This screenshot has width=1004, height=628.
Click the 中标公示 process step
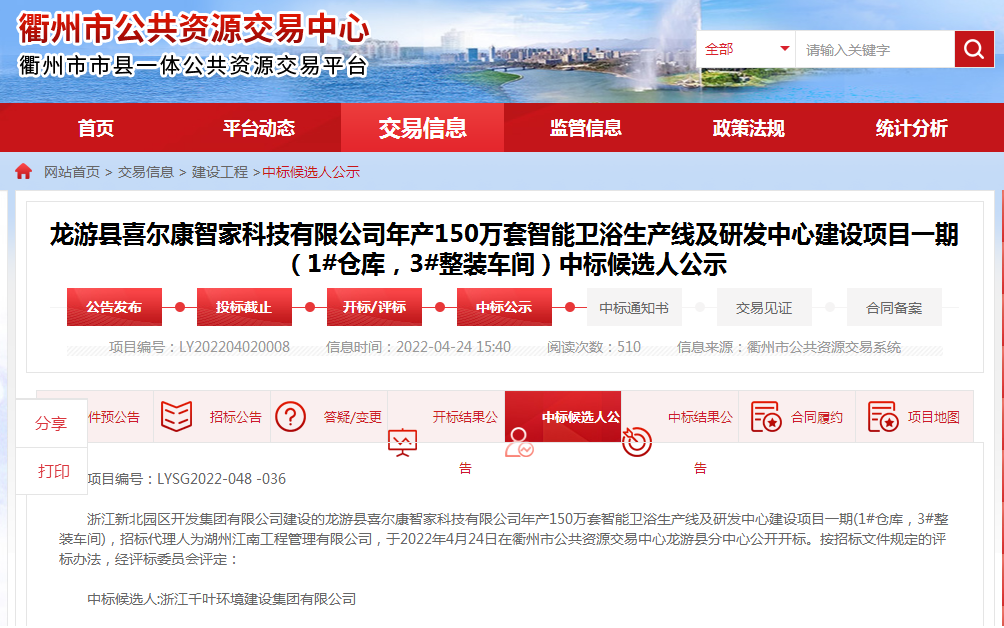click(504, 307)
